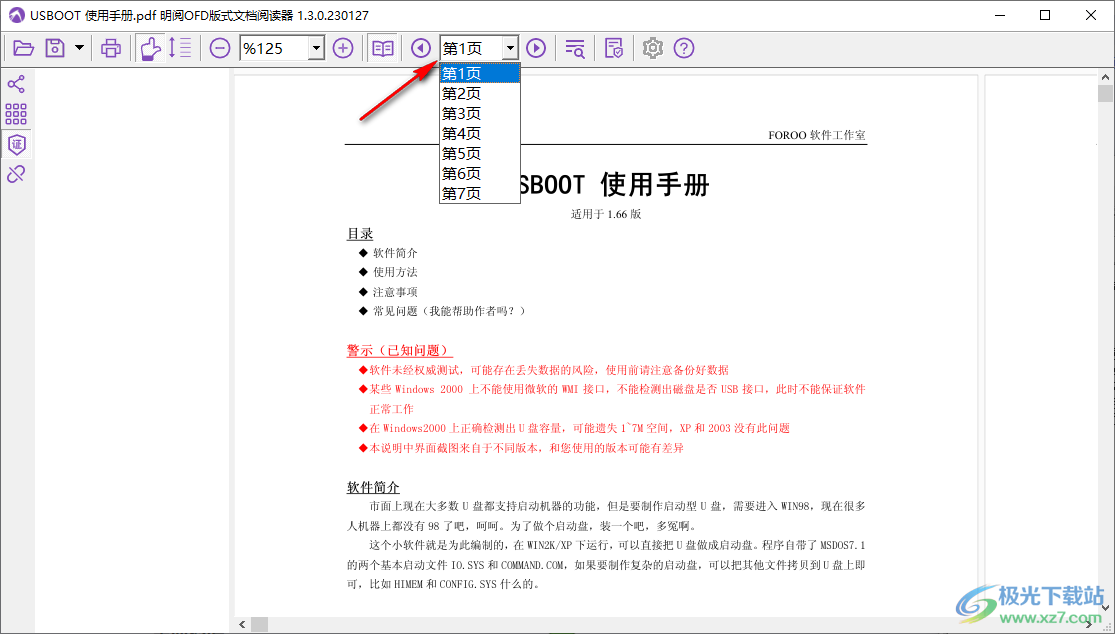Viewport: 1115px width, 634px height.
Task: Open the share/outline sidebar icon
Action: click(16, 84)
